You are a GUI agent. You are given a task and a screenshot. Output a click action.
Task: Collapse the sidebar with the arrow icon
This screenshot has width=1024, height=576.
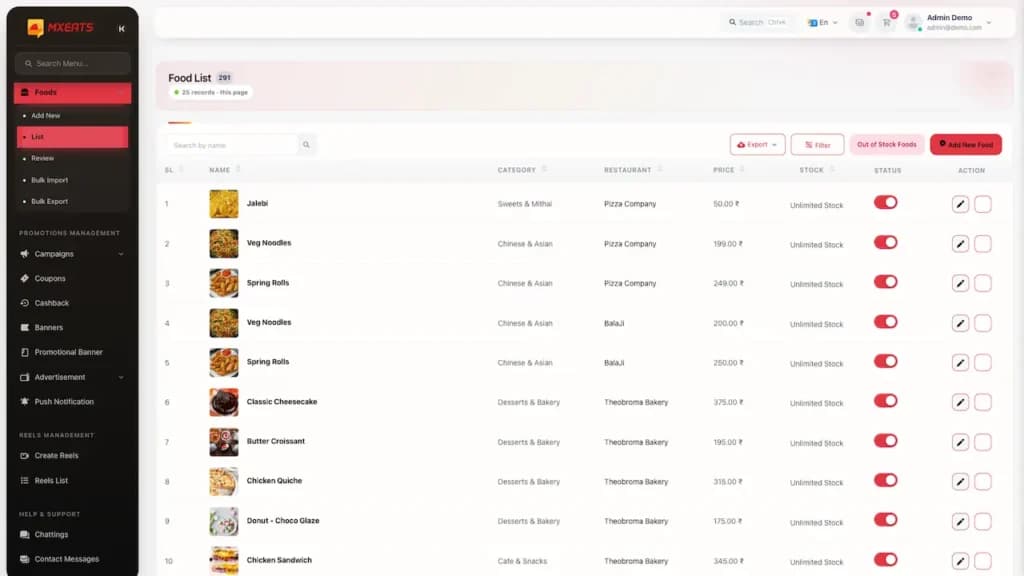[x=121, y=28]
